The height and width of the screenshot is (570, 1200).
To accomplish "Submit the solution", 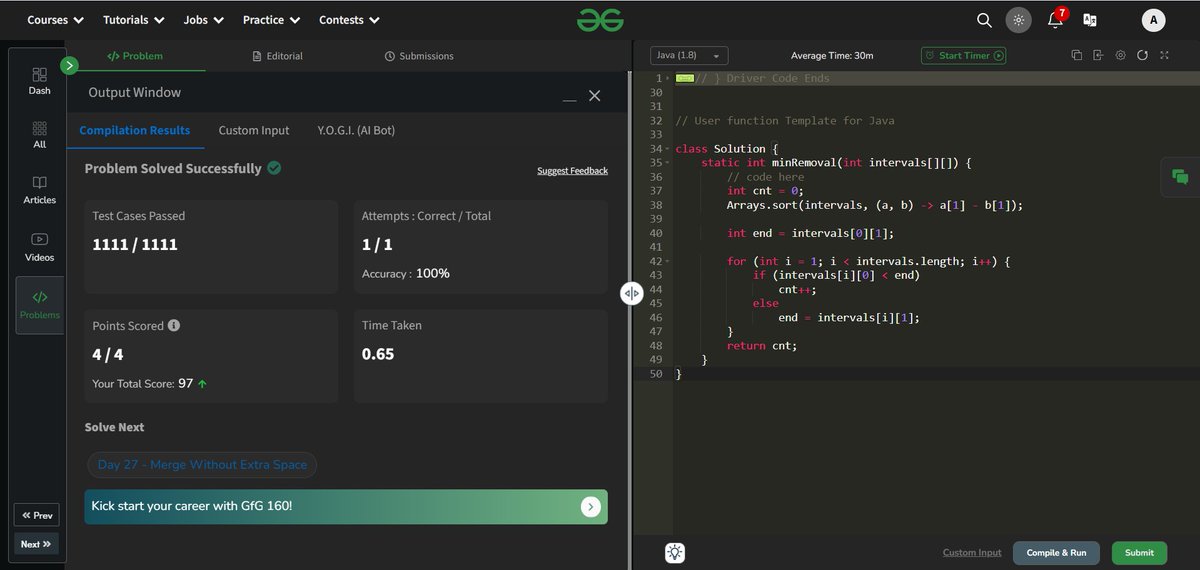I will pyautogui.click(x=1139, y=553).
